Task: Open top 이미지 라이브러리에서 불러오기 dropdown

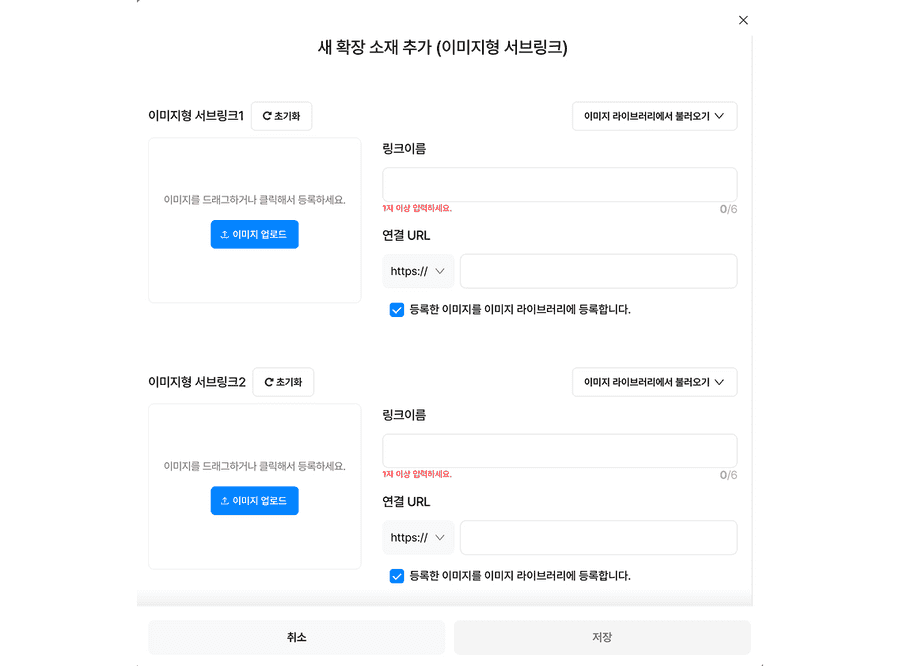Action: point(654,116)
